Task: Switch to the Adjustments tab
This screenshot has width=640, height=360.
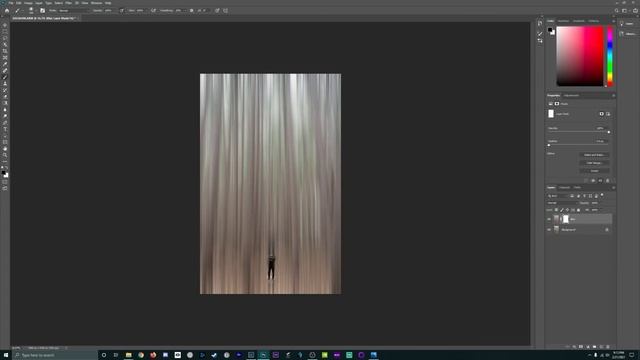Action: click(x=571, y=96)
